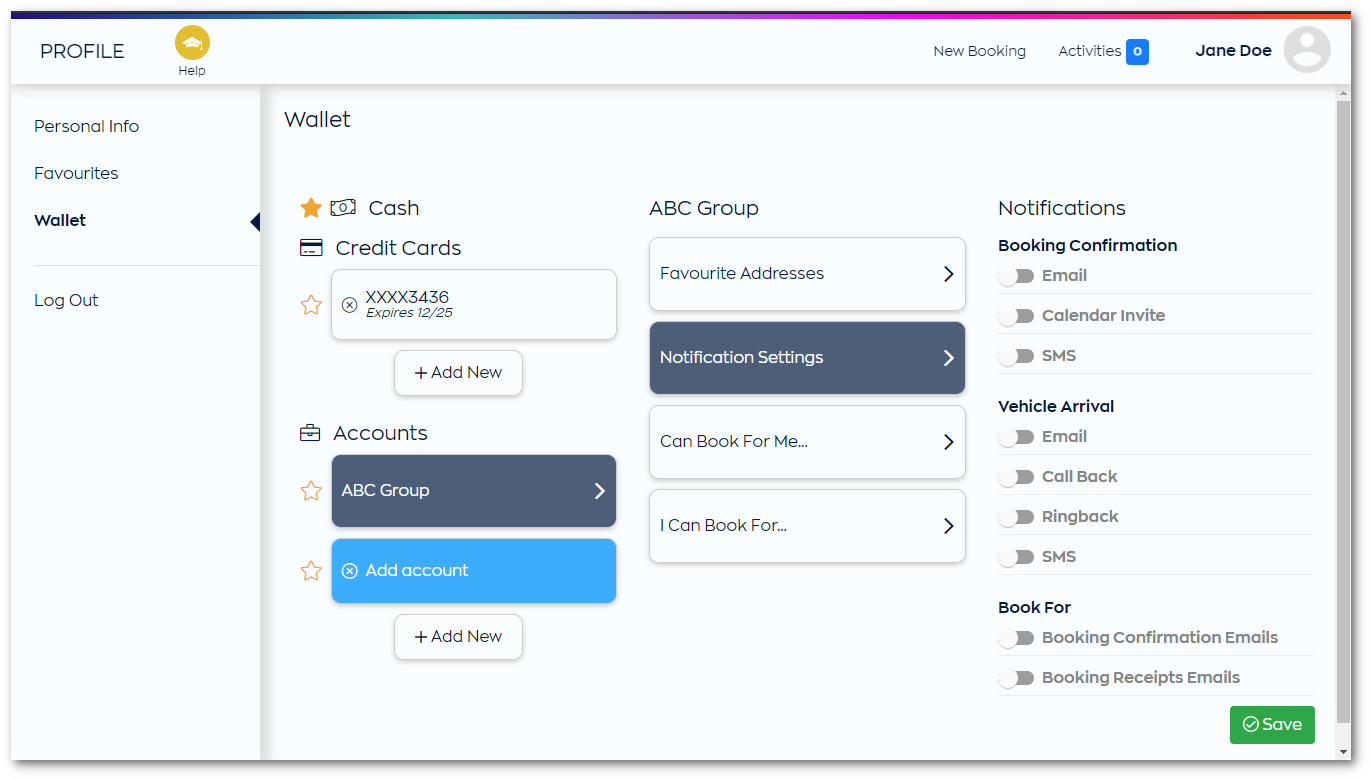Click the Cash banknote icon
This screenshot has width=1370, height=779.
(x=343, y=208)
